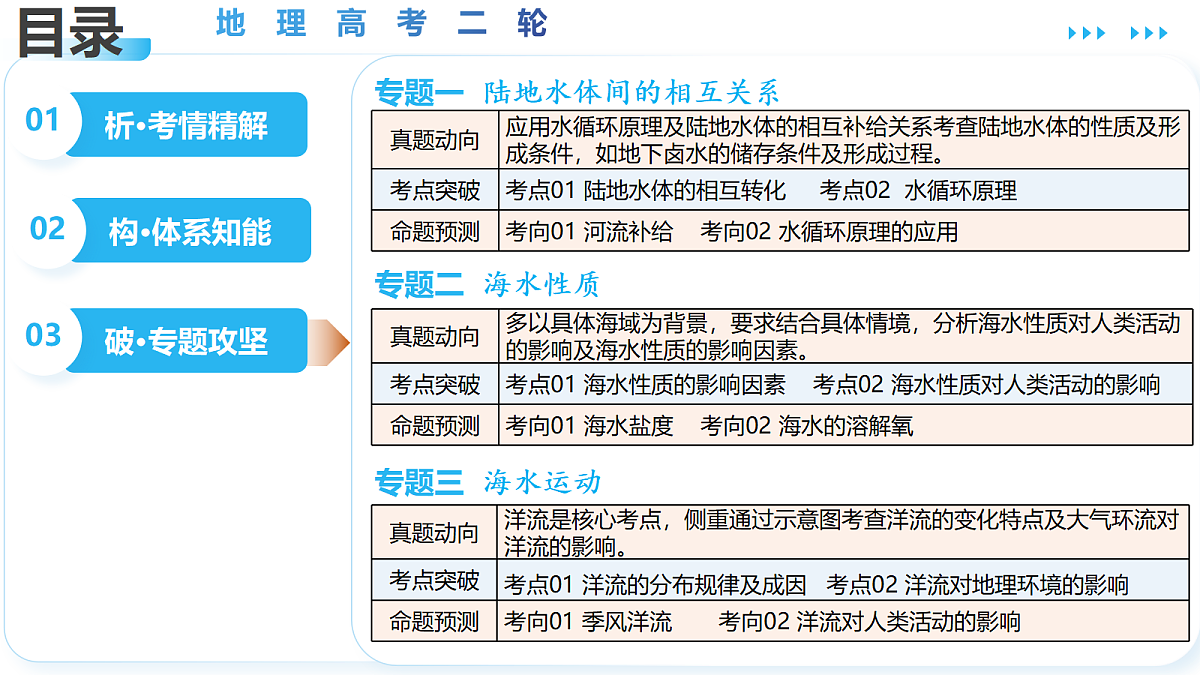Click 考点突破 cell in 专题一 table
Screen dimensions: 1200x675
435,190
